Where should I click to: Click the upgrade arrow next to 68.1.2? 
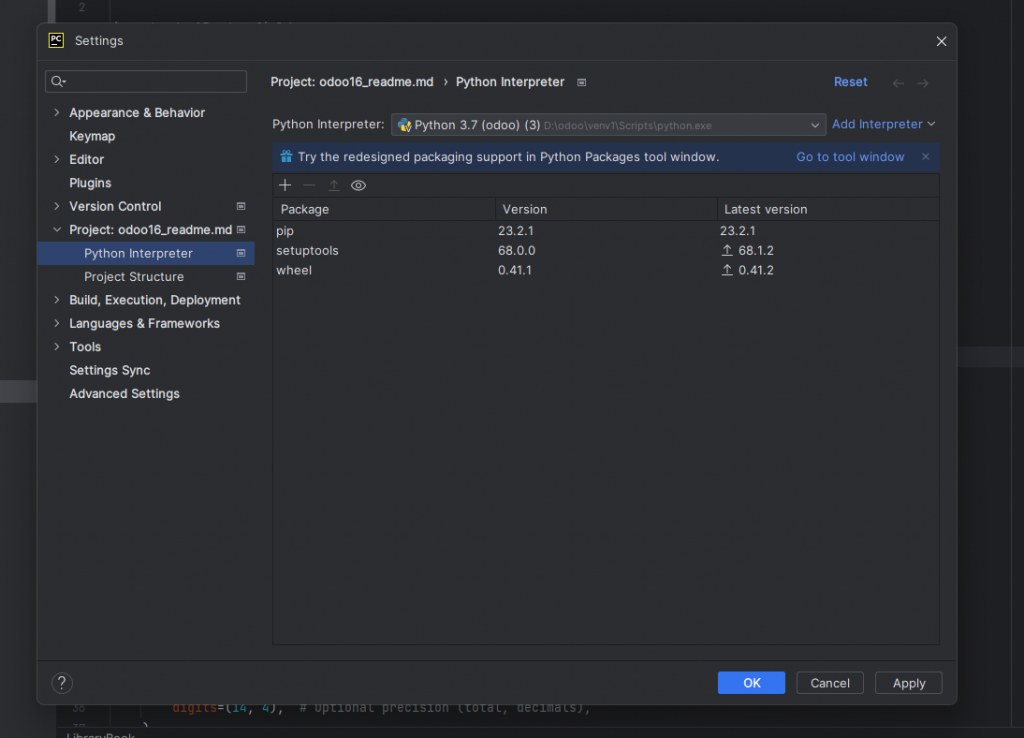coord(727,251)
